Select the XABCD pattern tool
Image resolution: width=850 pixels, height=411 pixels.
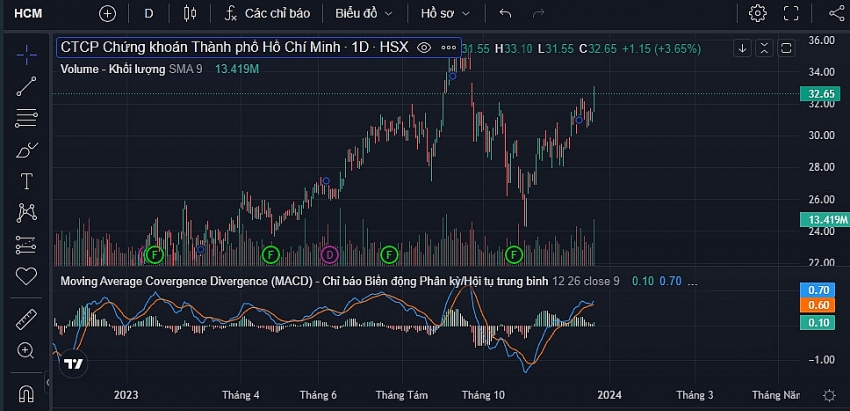click(x=26, y=213)
